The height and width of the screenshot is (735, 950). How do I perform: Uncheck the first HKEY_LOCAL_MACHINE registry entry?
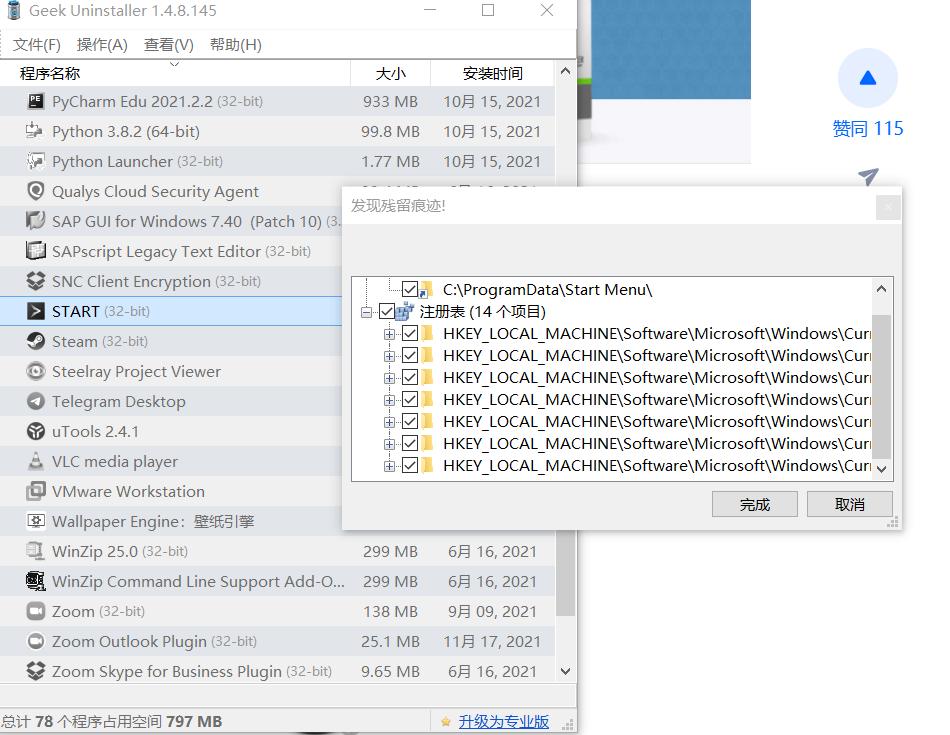(410, 333)
